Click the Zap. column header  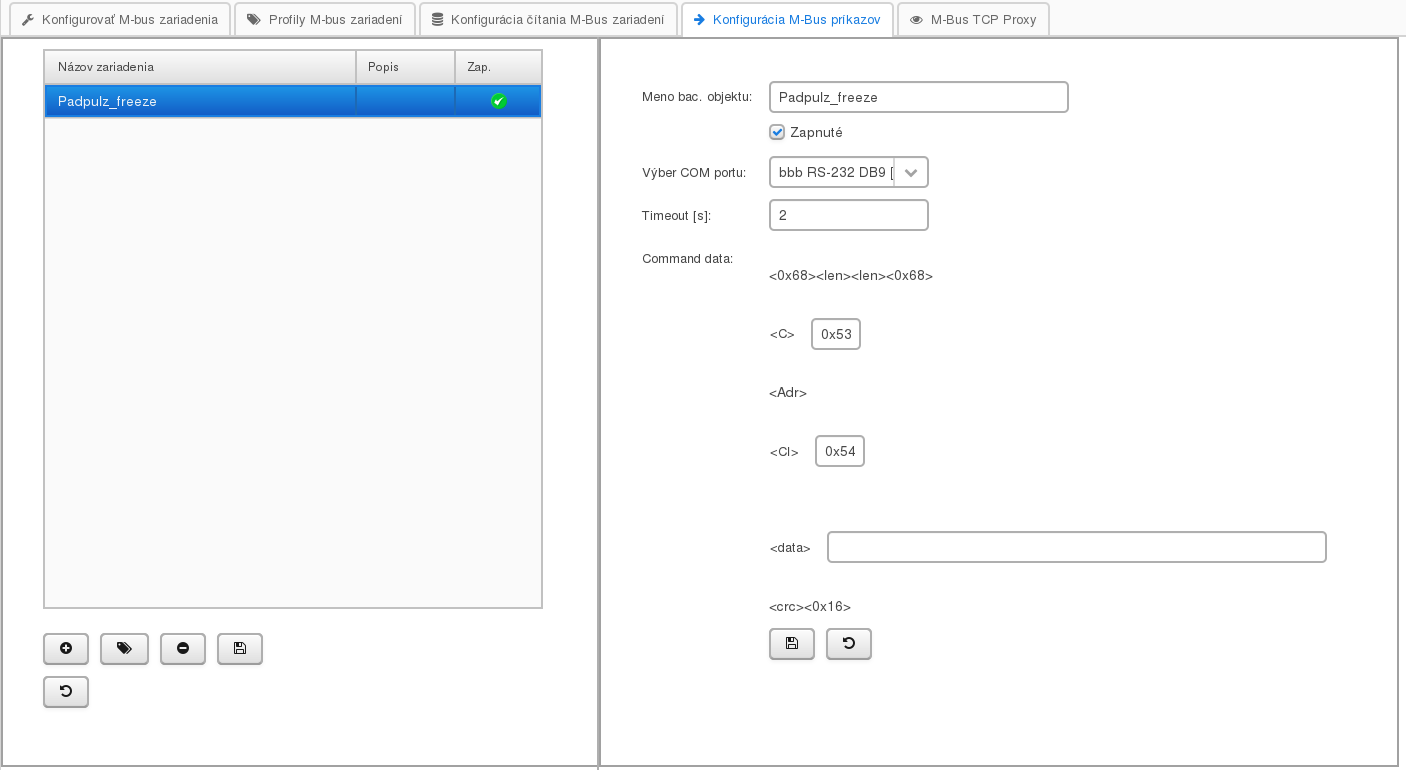tap(498, 67)
